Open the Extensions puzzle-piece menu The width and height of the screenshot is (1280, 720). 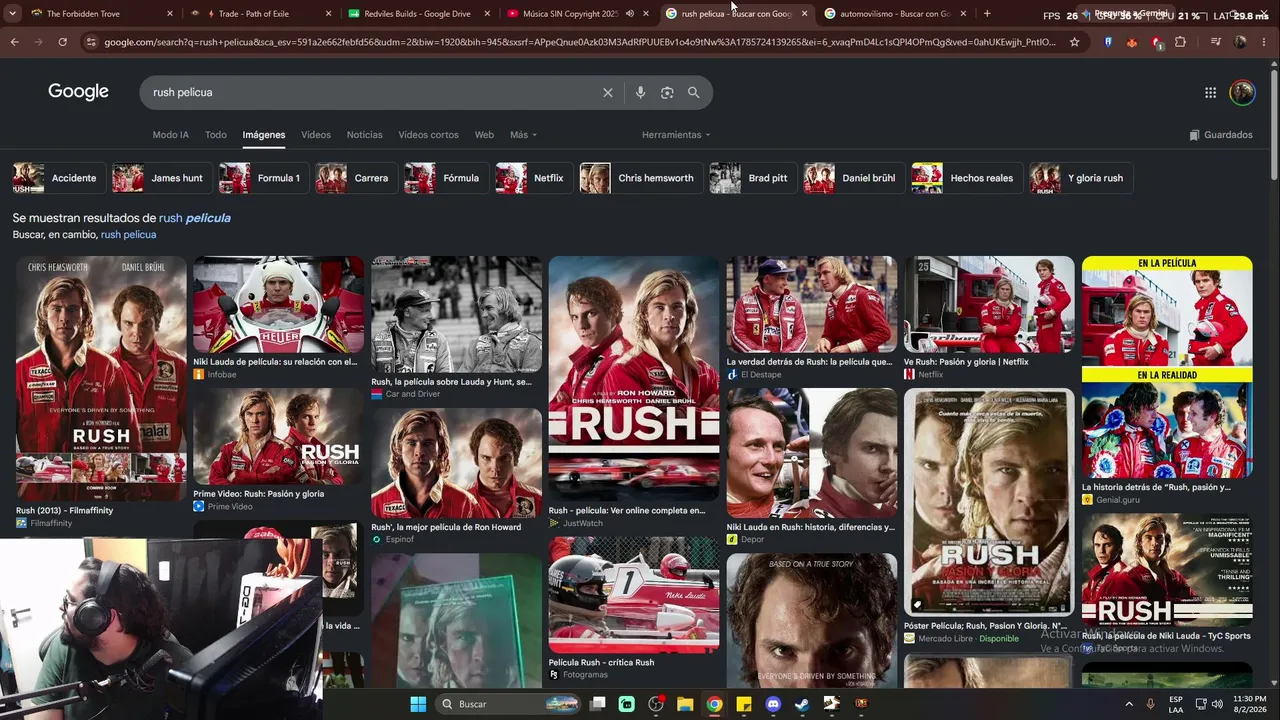[1180, 42]
